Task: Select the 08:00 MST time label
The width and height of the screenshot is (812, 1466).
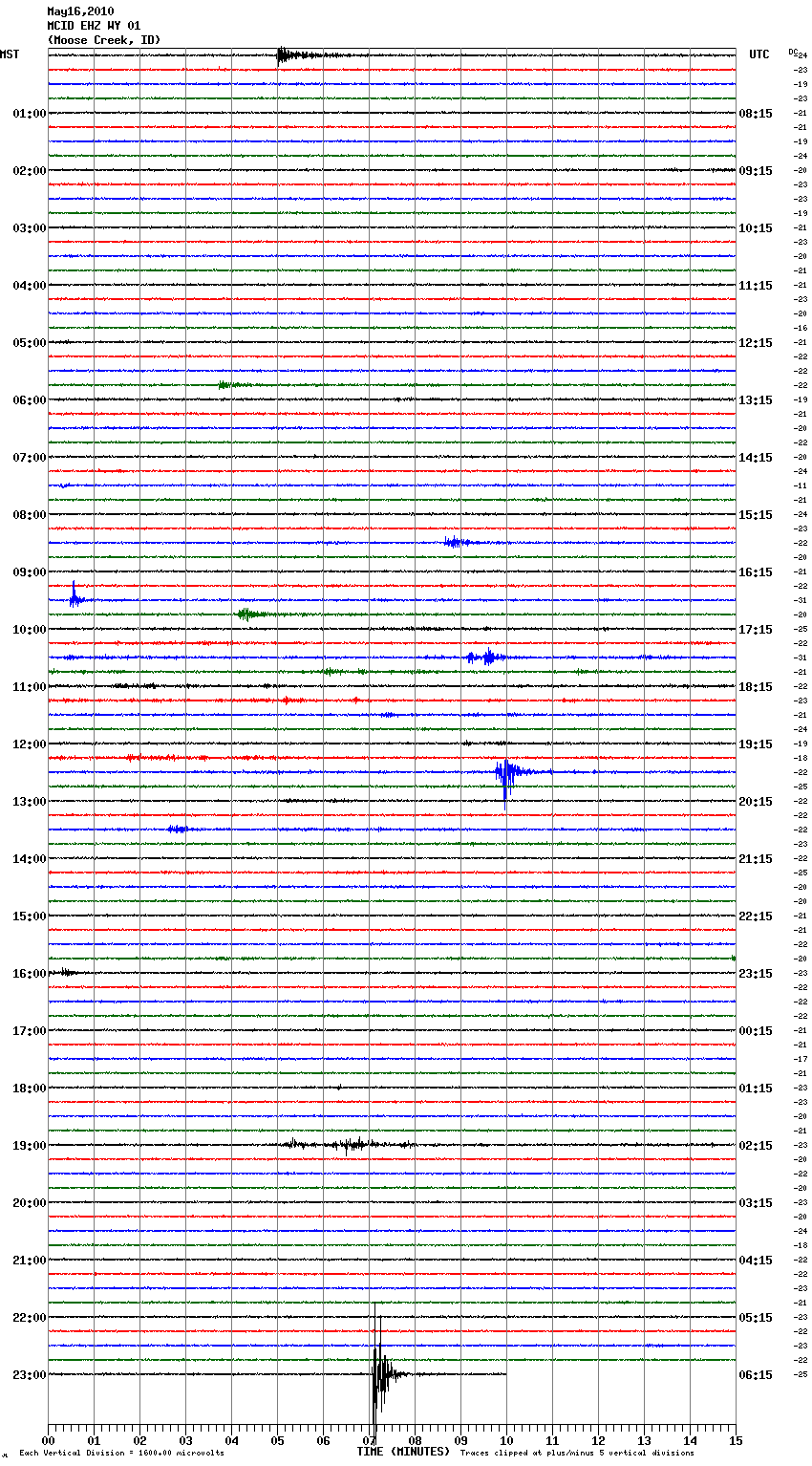Action: (x=29, y=515)
